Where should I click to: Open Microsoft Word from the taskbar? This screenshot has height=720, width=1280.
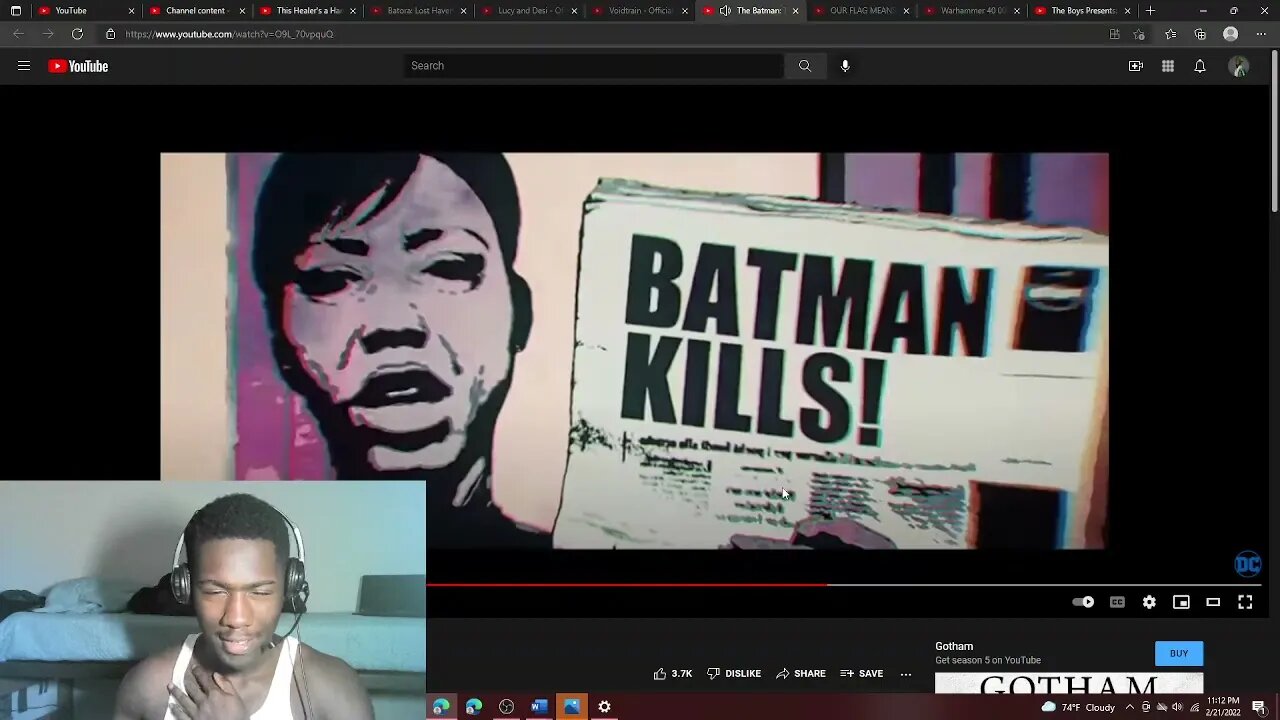[x=539, y=707]
